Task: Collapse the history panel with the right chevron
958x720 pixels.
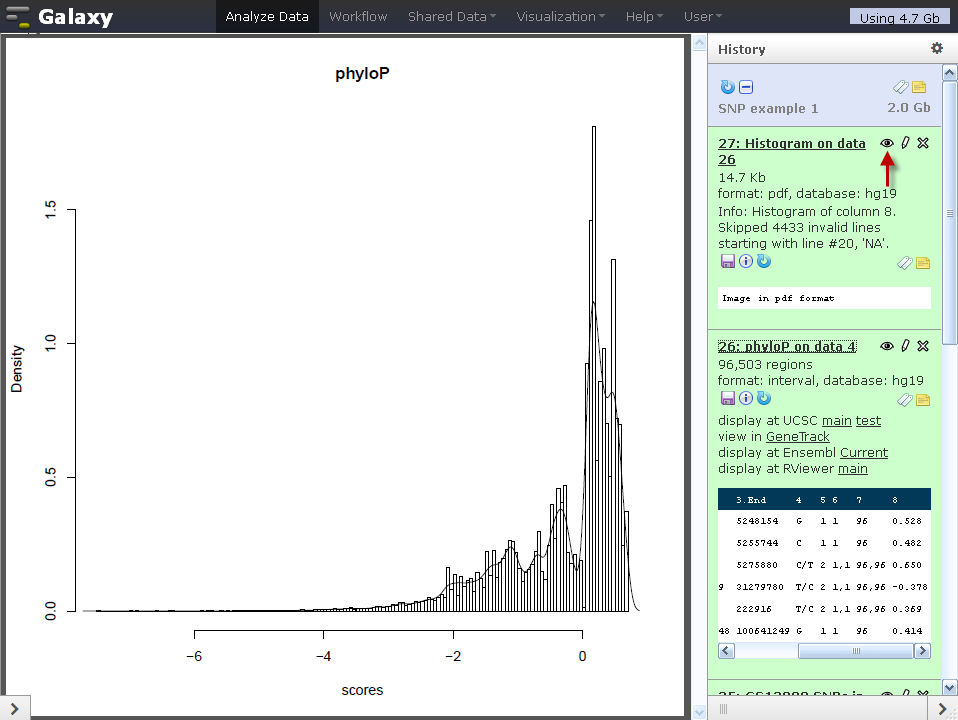Action: coord(942,708)
